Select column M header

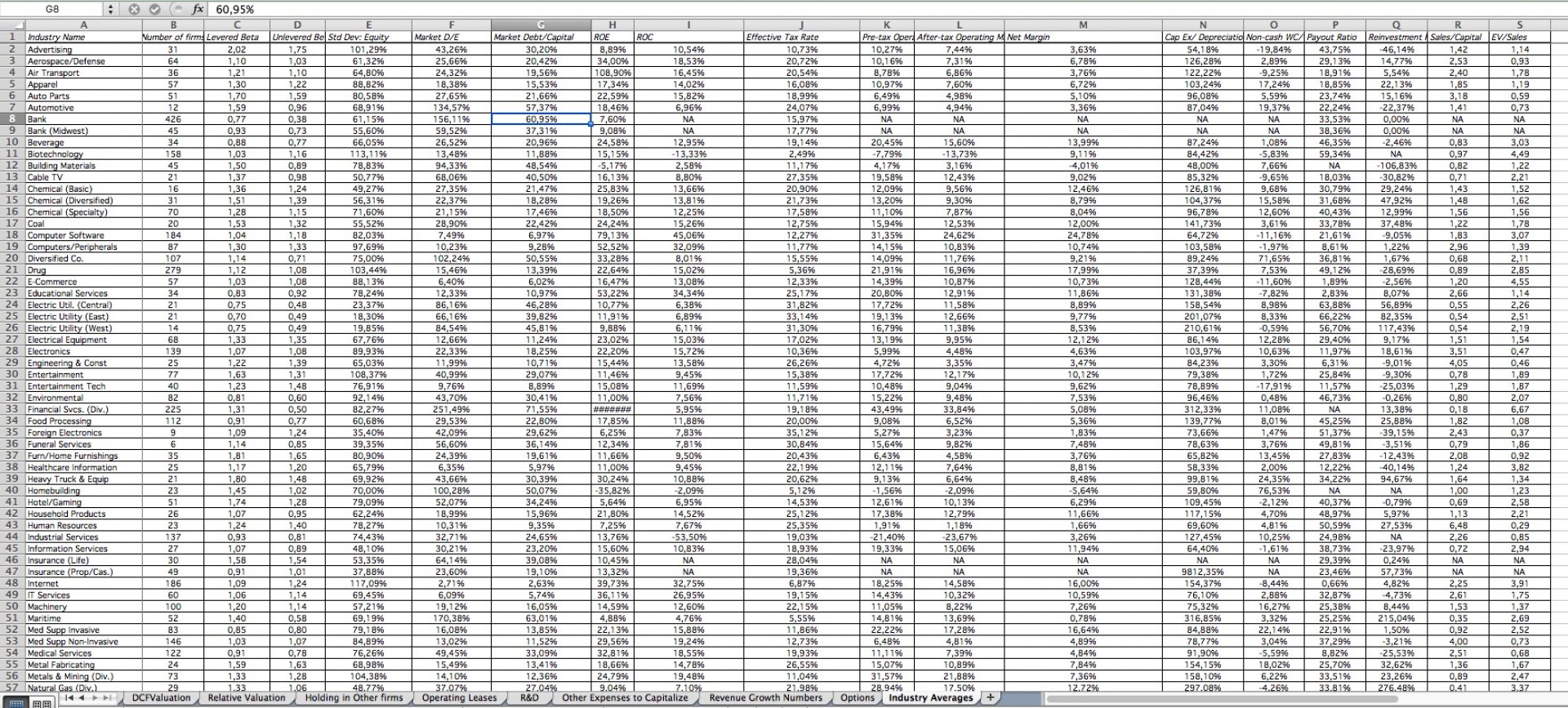[x=1083, y=25]
